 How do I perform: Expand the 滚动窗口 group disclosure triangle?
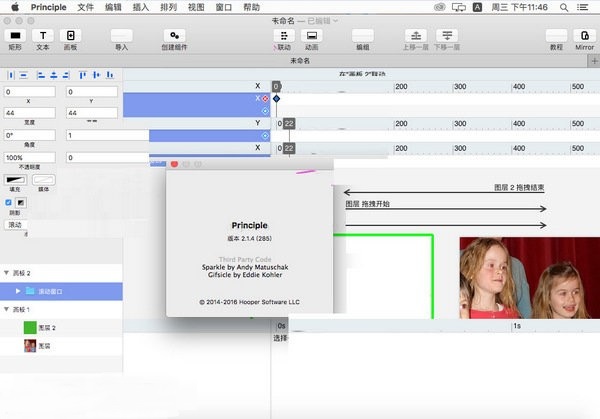(x=17, y=292)
